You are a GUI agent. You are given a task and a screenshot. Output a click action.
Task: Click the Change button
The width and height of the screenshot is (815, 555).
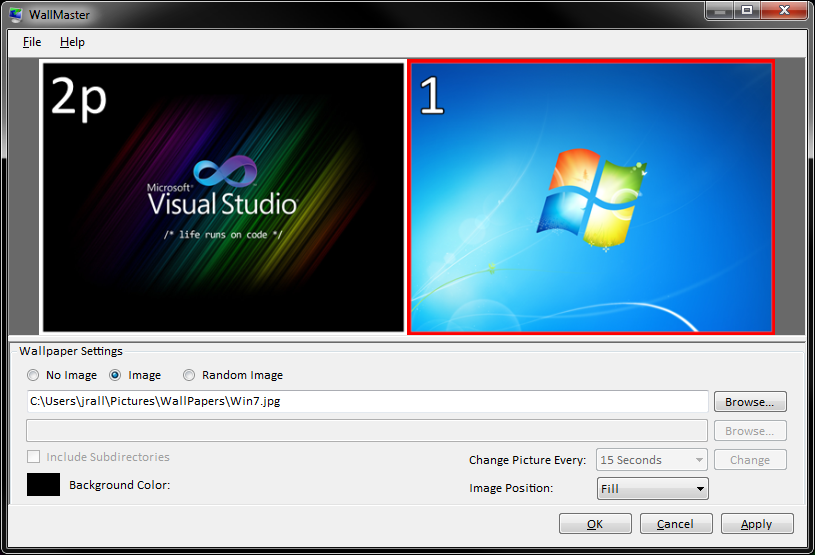(750, 460)
